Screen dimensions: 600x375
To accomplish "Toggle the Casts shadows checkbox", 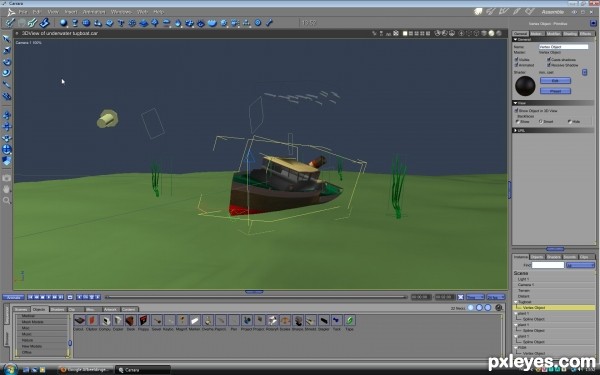I will (x=549, y=59).
